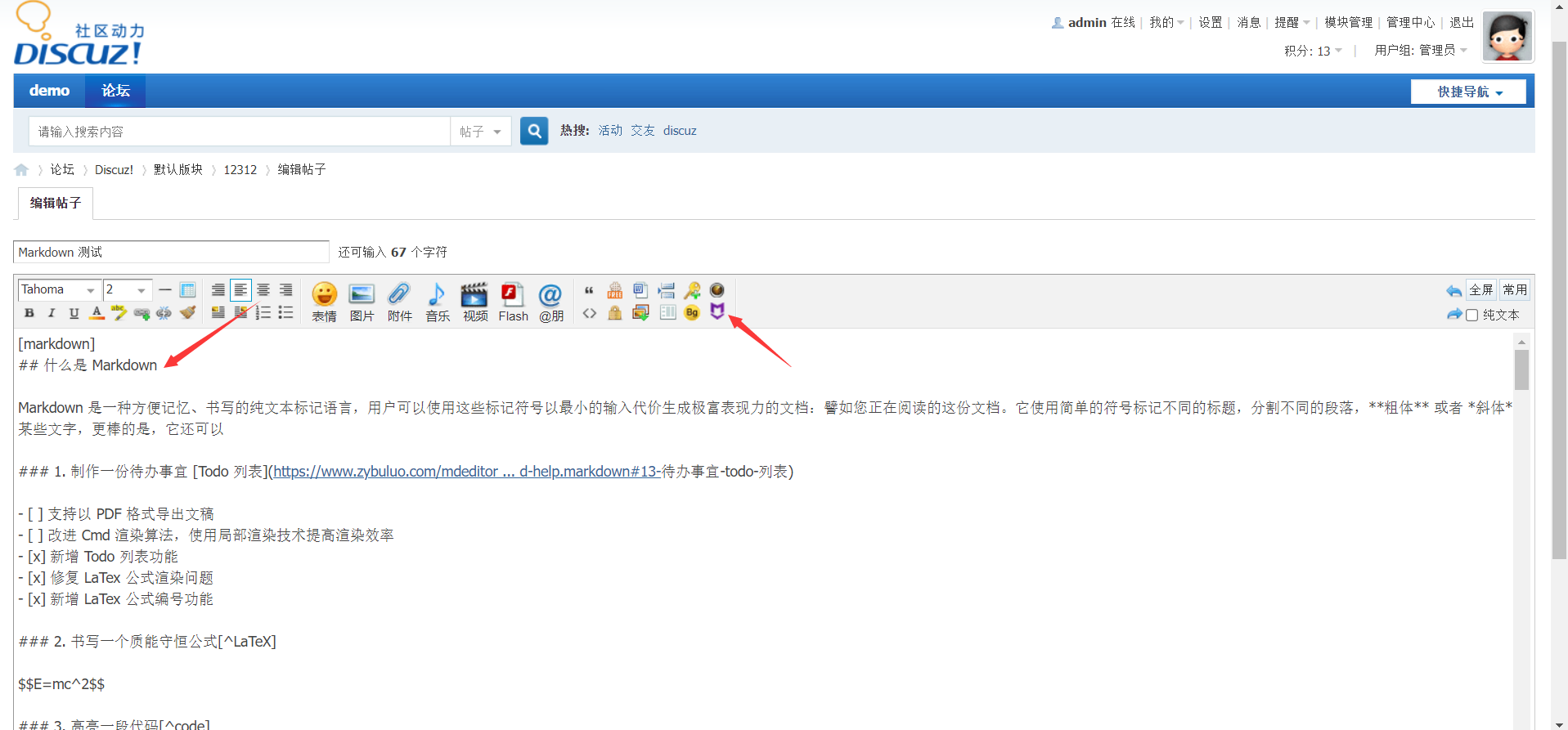Insert music via 音乐

[438, 302]
